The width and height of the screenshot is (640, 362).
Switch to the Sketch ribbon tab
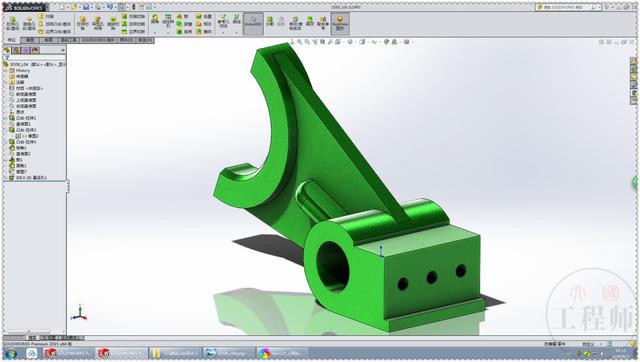[30, 40]
